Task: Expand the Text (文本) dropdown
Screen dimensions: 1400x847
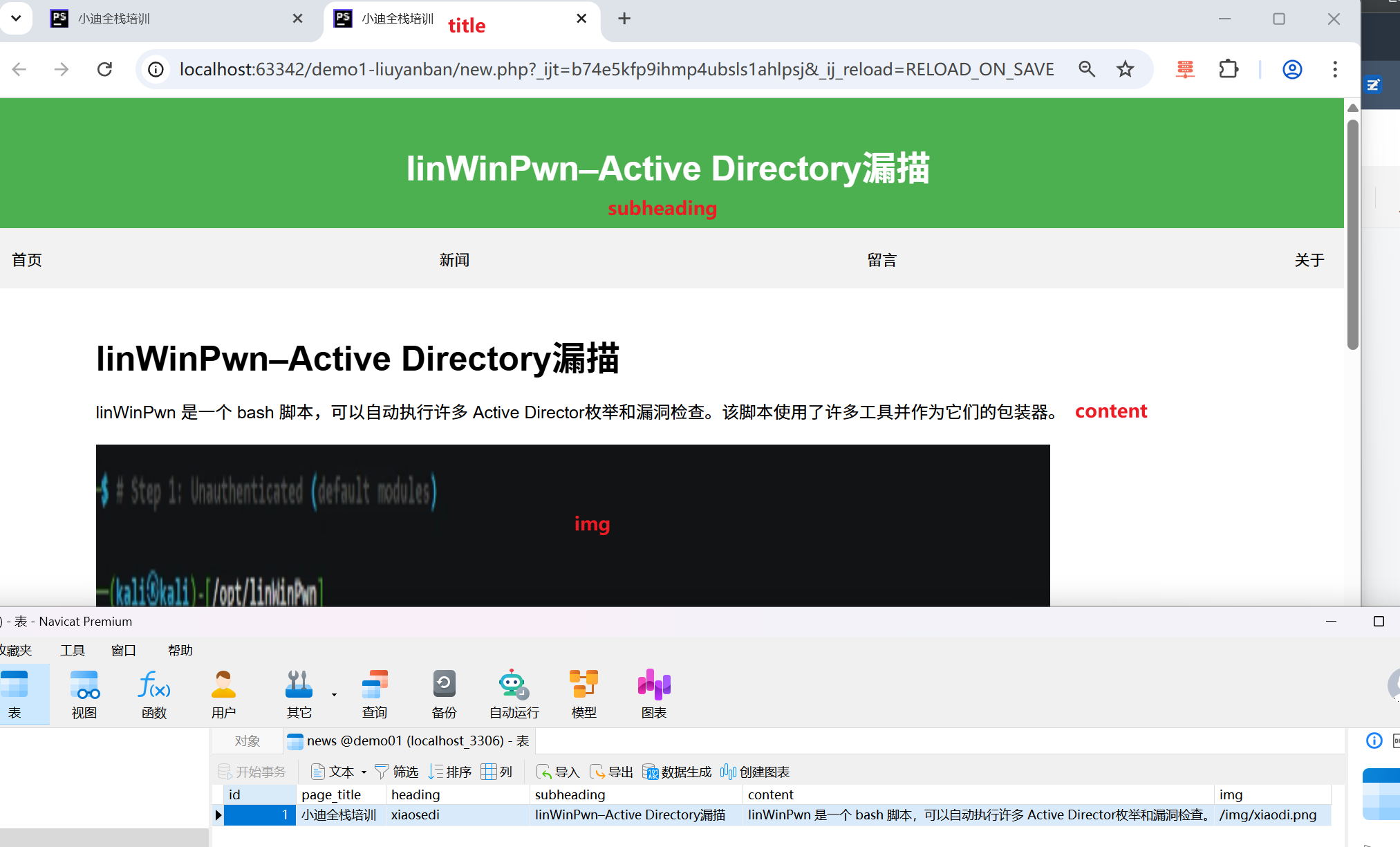Action: [364, 772]
